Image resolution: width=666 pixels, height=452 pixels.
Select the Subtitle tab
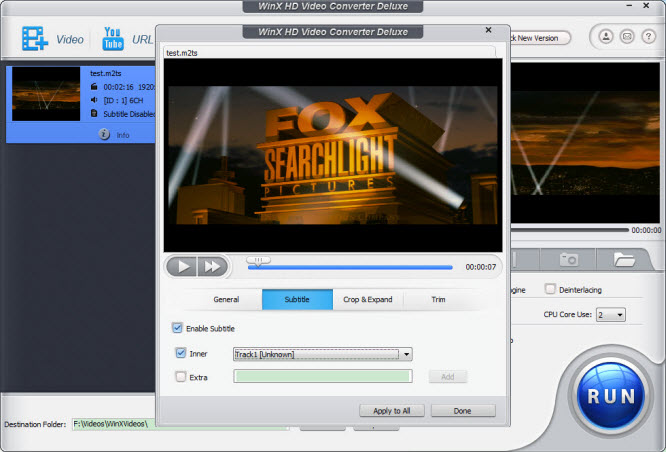[297, 299]
